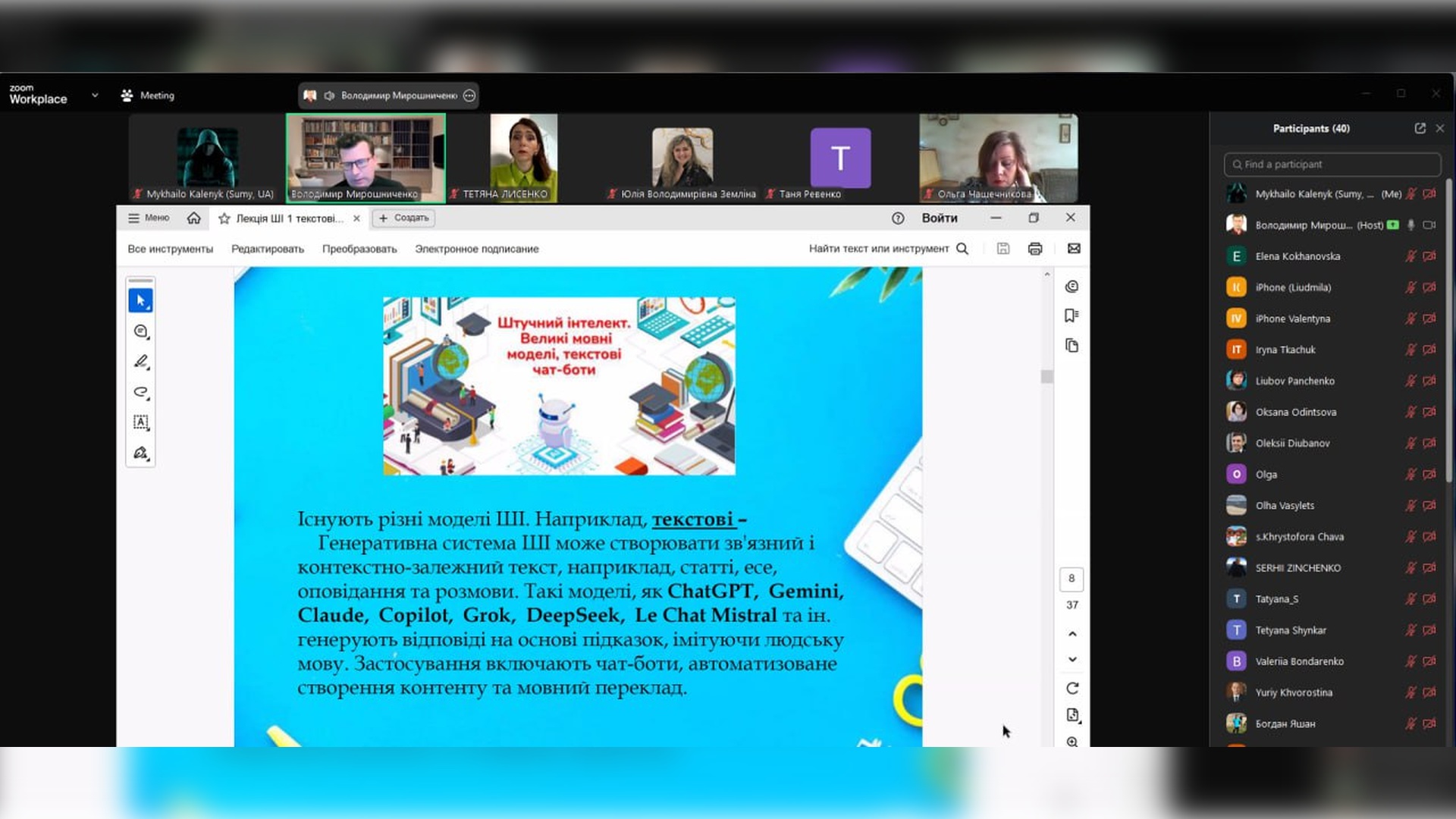Open the page display settings icon
1456x819 pixels.
1072,715
